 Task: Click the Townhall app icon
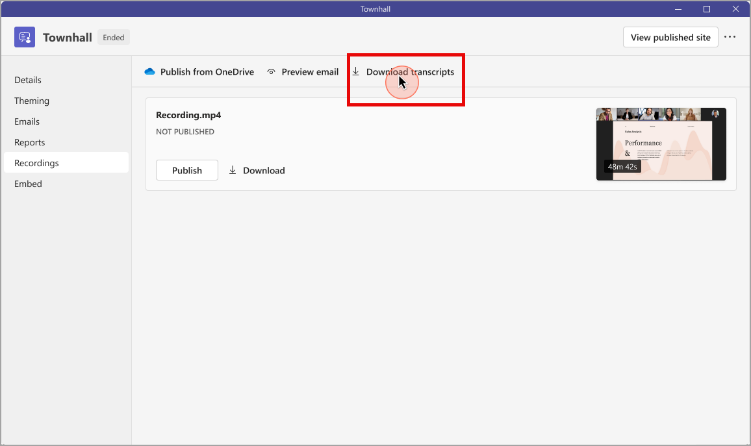[x=24, y=37]
